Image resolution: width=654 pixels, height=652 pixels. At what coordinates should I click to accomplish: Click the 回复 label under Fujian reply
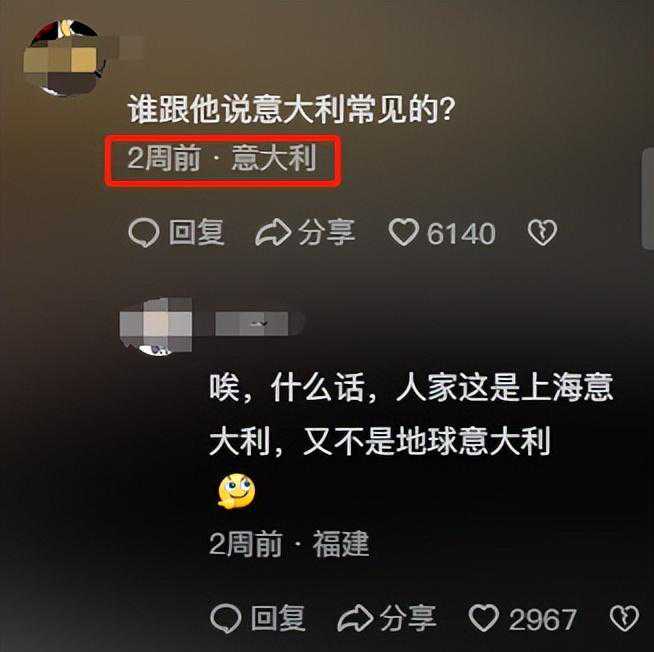(x=278, y=618)
